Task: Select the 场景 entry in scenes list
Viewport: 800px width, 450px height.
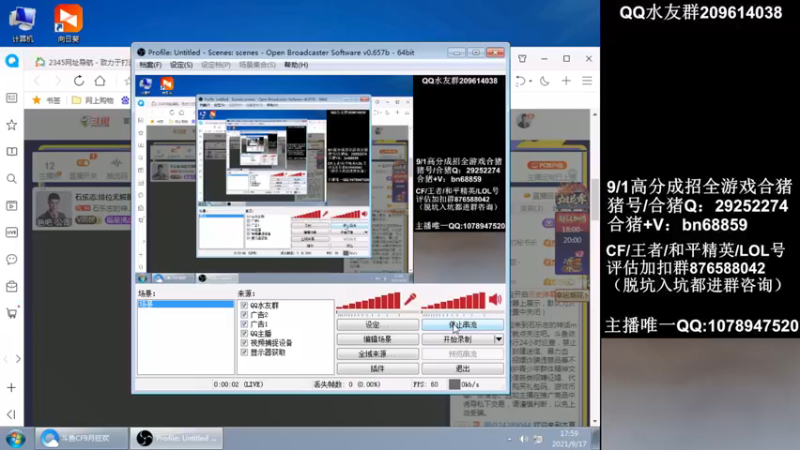Action: pyautogui.click(x=186, y=304)
